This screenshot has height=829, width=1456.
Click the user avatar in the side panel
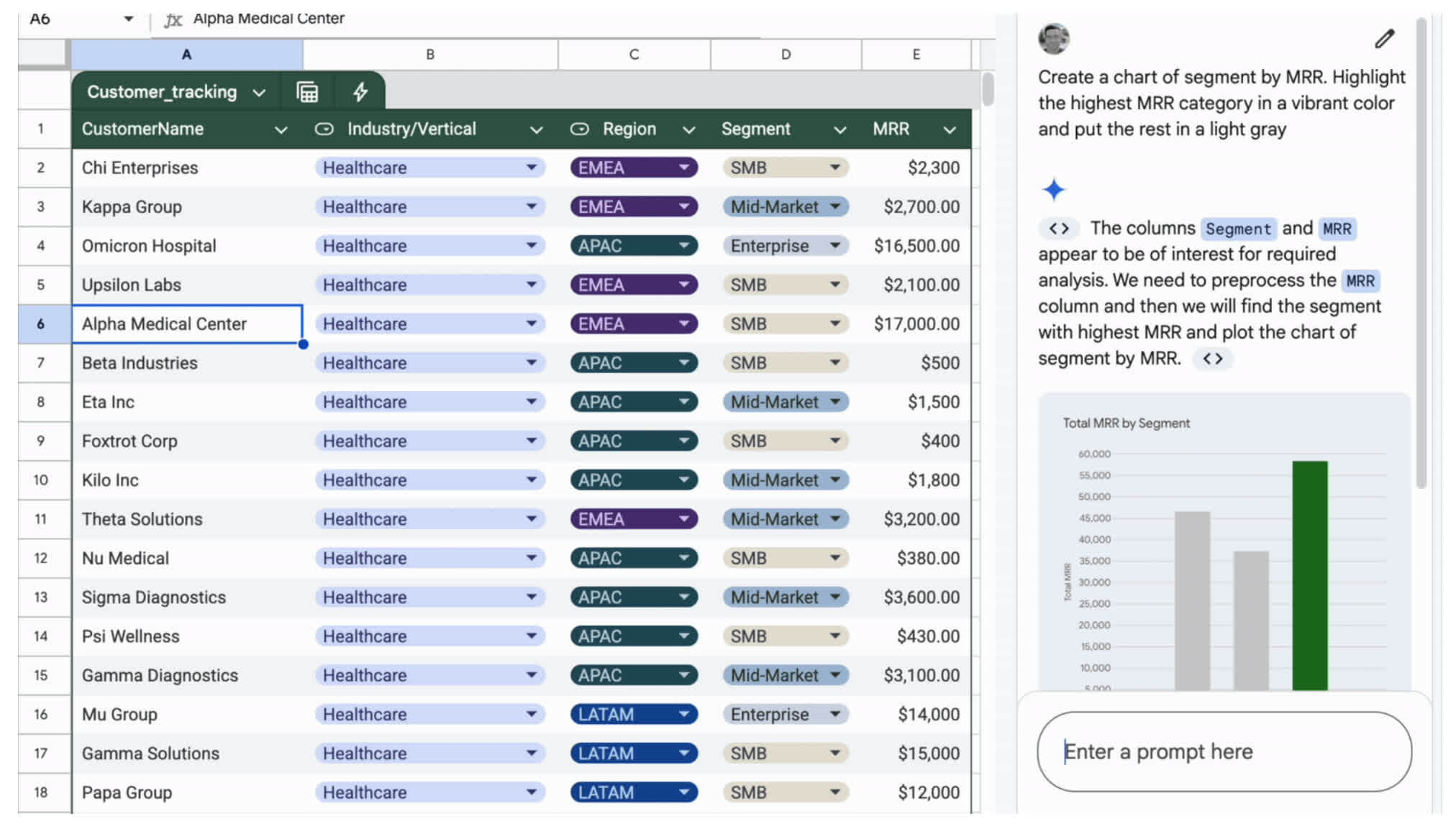tap(1054, 39)
